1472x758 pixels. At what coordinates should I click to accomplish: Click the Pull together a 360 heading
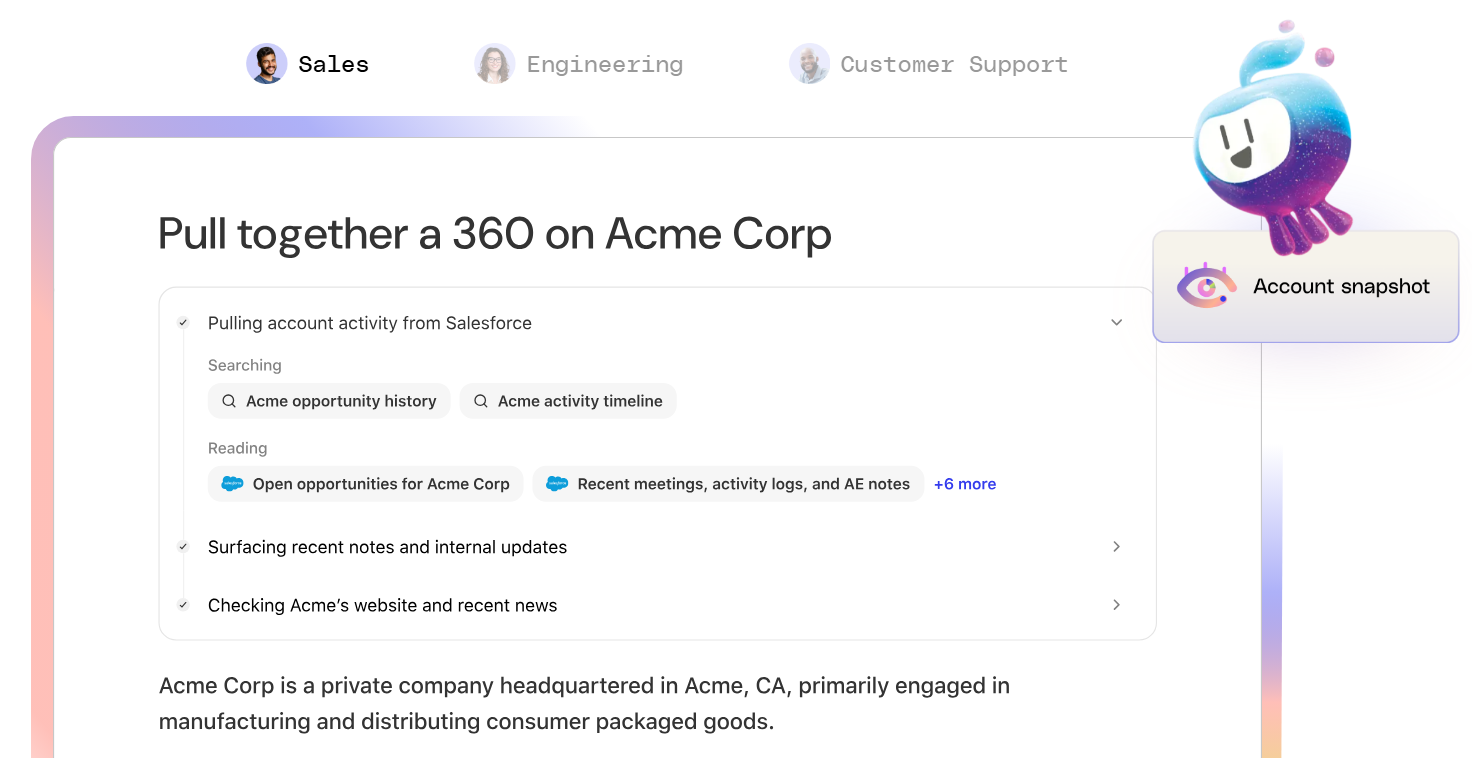click(x=495, y=234)
